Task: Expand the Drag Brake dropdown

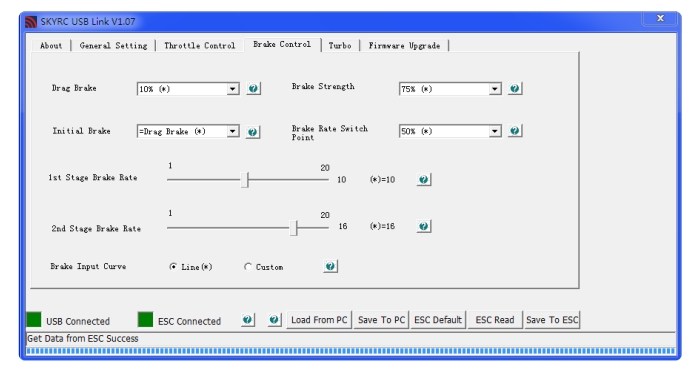Action: coord(233,89)
